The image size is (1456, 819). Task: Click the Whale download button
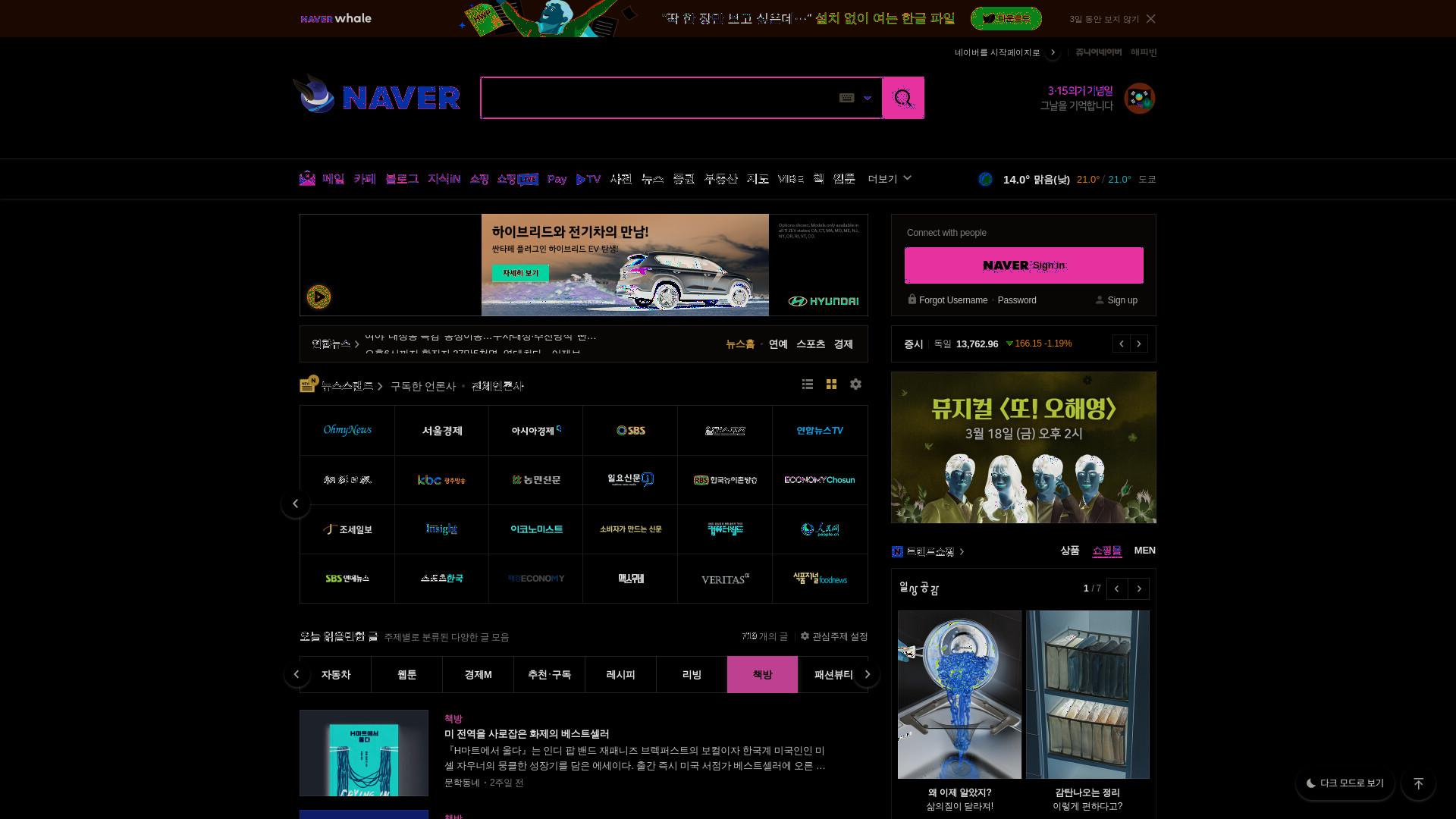1006,18
